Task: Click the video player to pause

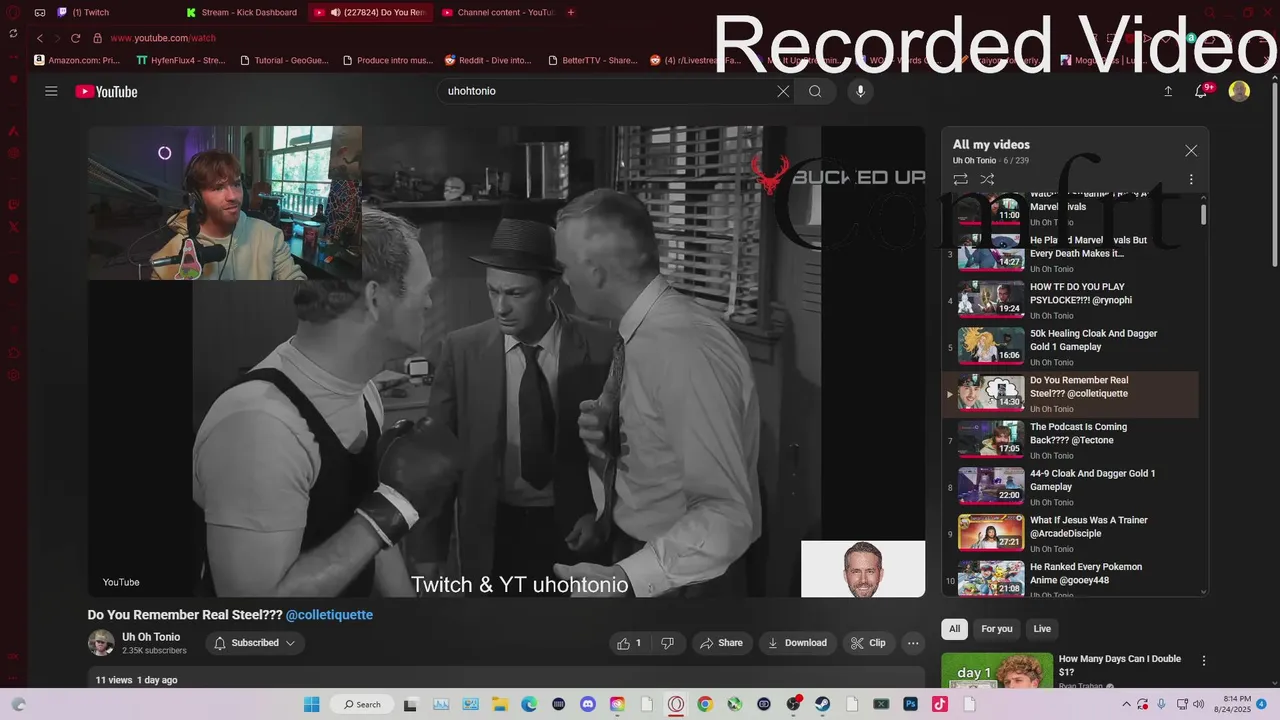Action: (506, 361)
